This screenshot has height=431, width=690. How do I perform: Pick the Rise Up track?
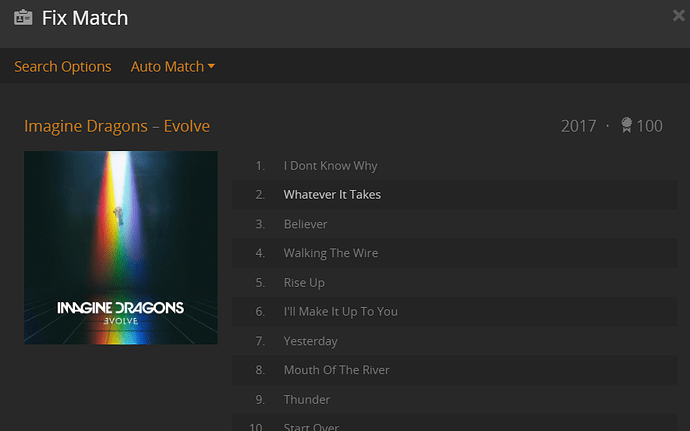click(455, 283)
